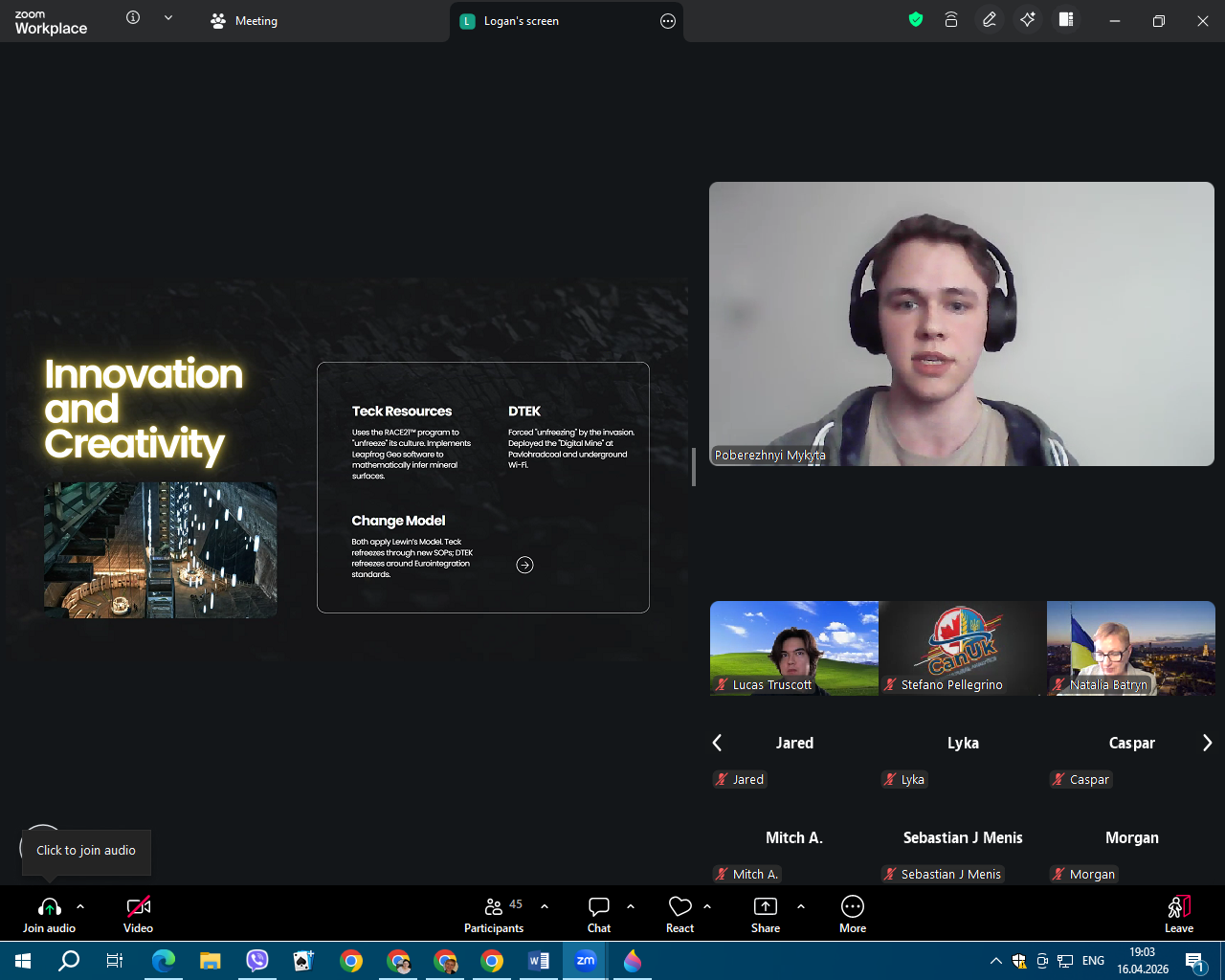The image size is (1225, 980).
Task: Open options on Logan's screen tab
Action: click(668, 21)
